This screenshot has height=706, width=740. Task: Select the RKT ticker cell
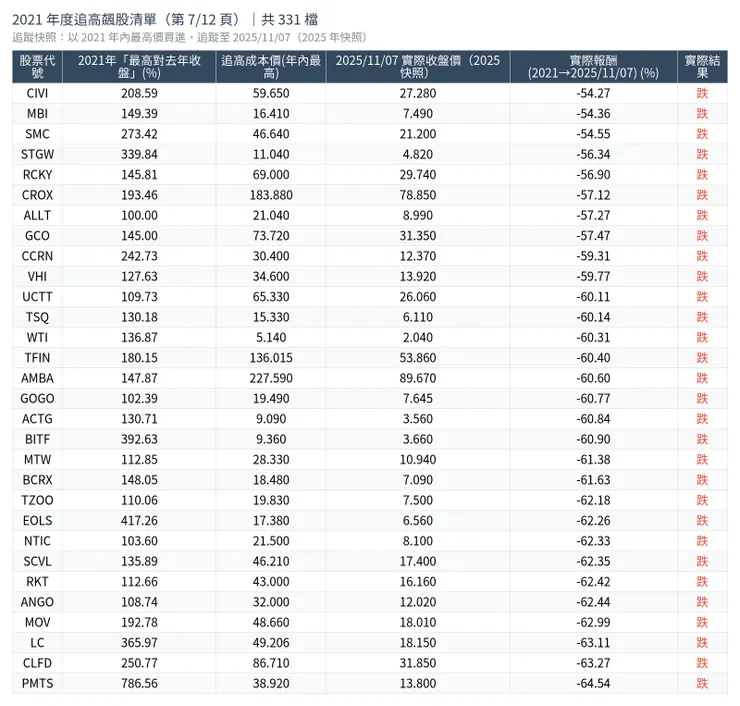point(37,581)
